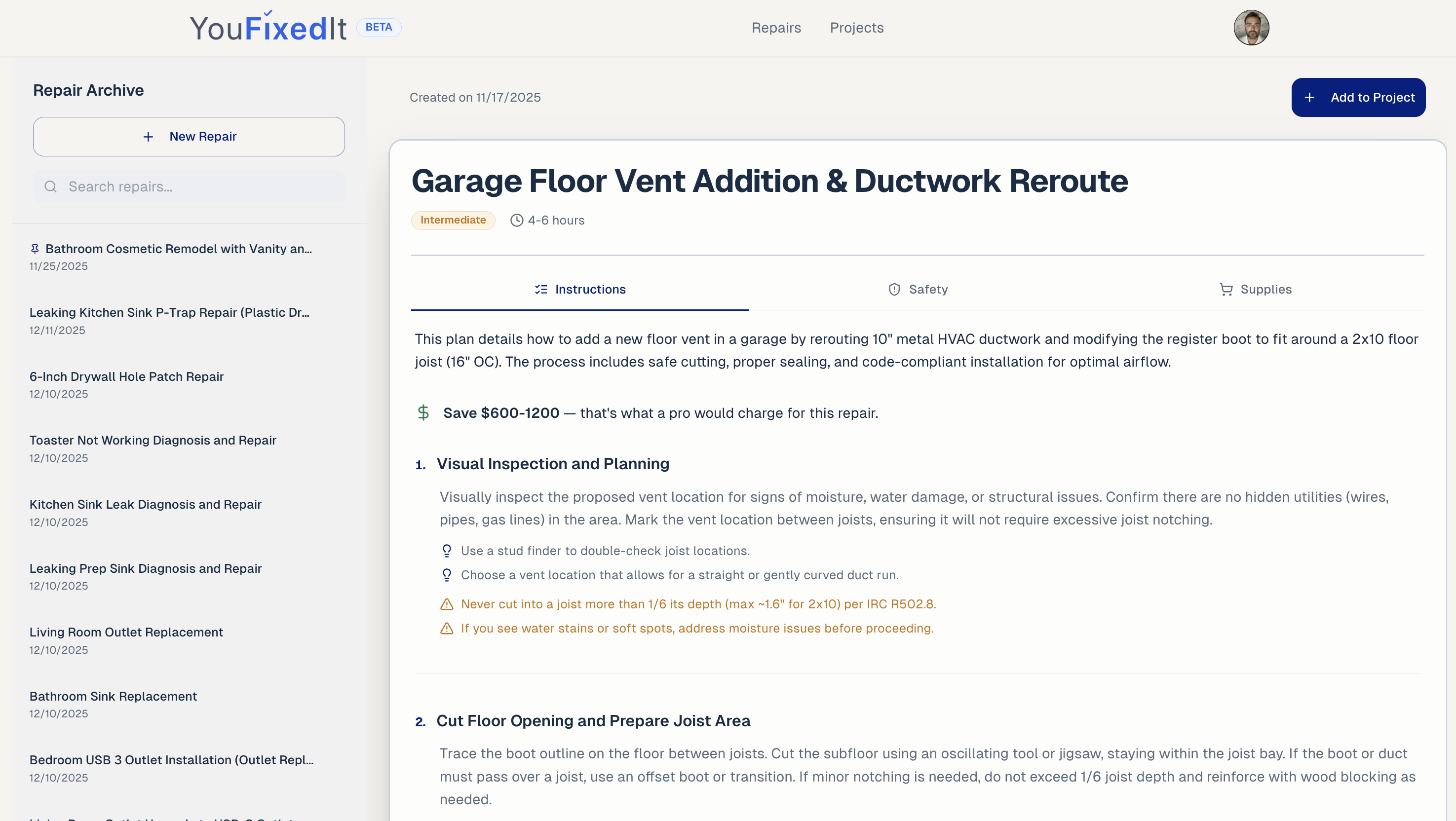The image size is (1456, 821).
Task: Click the IRC R502.8 joist warning text
Action: (x=698, y=604)
